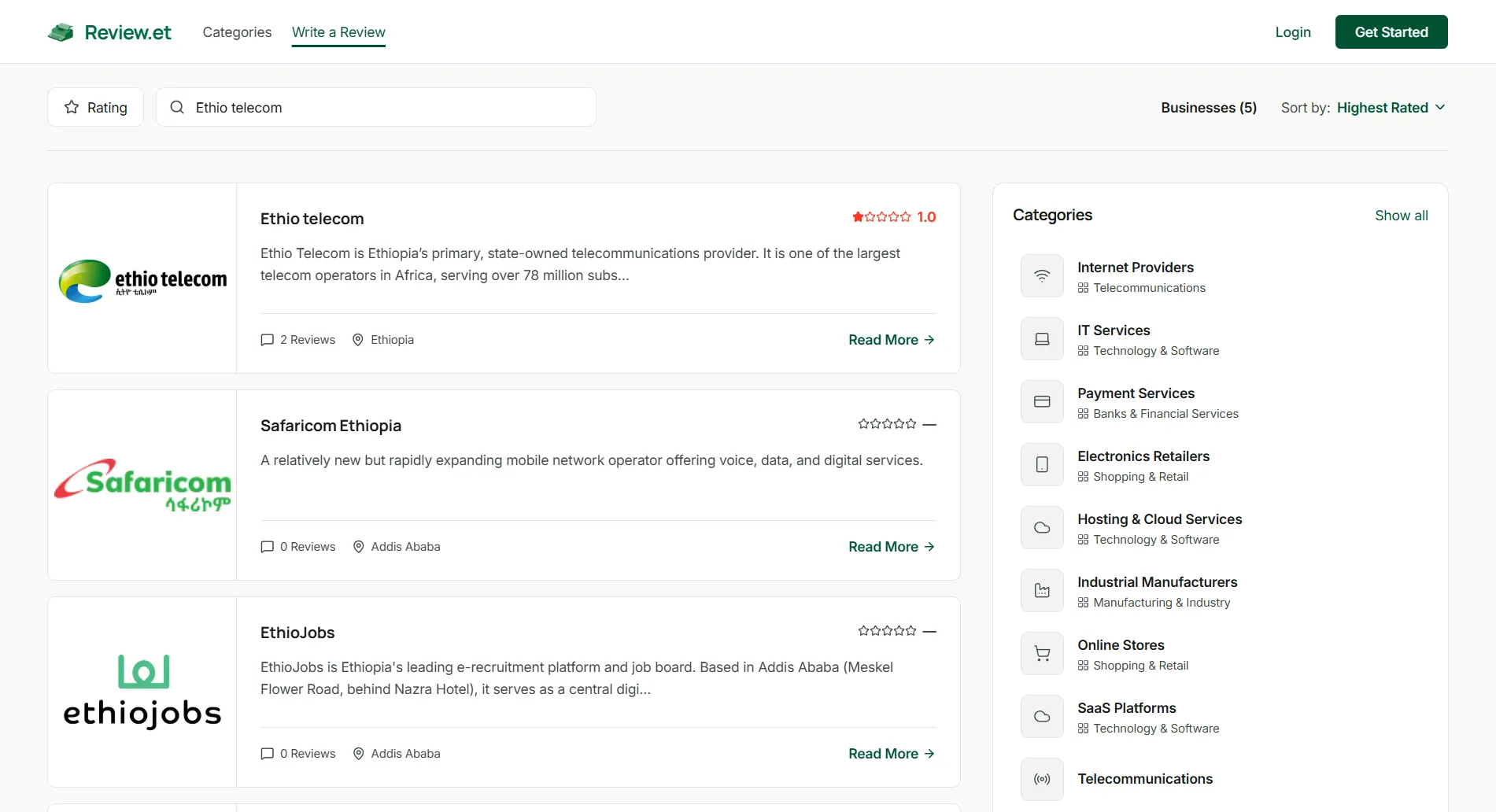
Task: Open the Ethio telecom business title
Action: [312, 219]
